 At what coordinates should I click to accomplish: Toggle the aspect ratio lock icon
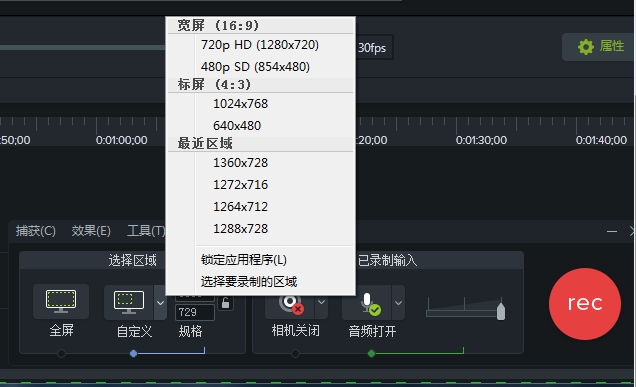point(226,303)
